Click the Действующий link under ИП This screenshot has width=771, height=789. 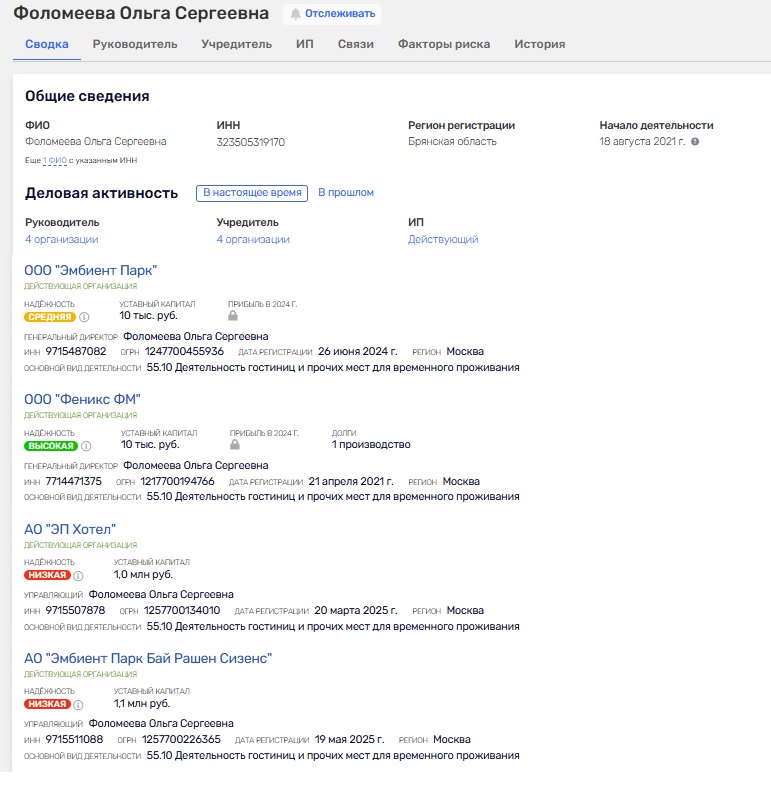[x=443, y=240]
